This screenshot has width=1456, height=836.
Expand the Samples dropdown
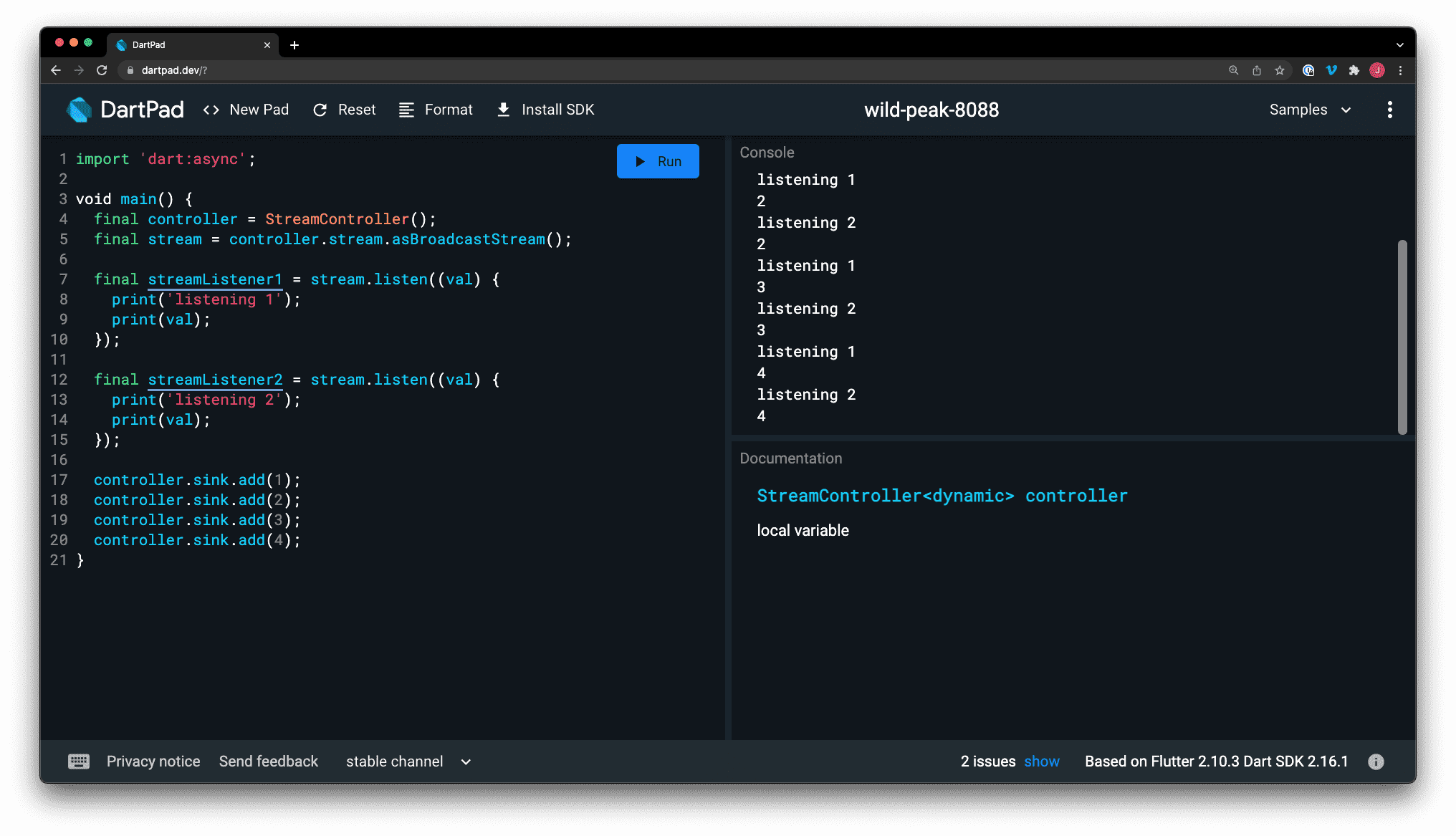tap(1311, 110)
